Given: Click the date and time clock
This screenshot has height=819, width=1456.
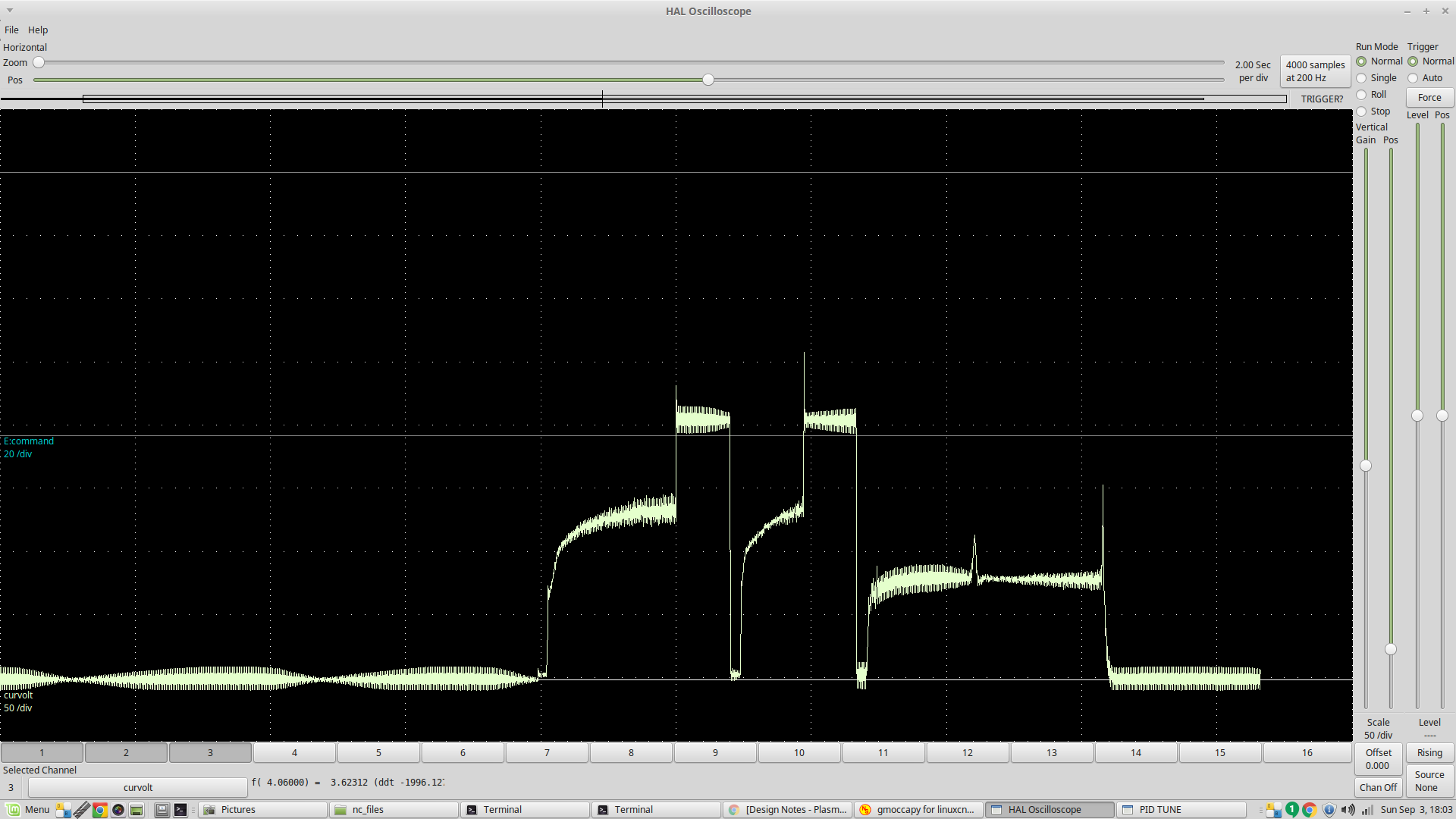Looking at the screenshot, I should [1416, 810].
